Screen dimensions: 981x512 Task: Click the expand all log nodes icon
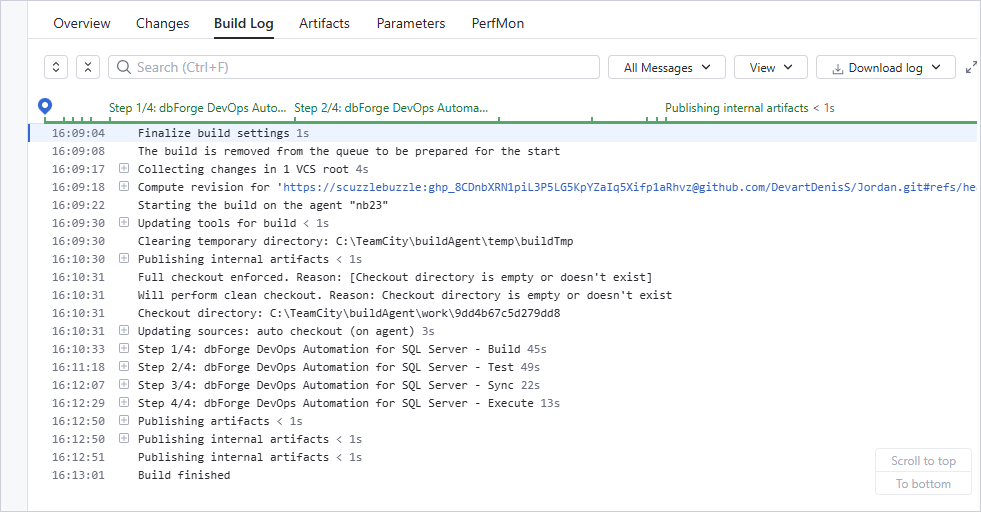56,67
